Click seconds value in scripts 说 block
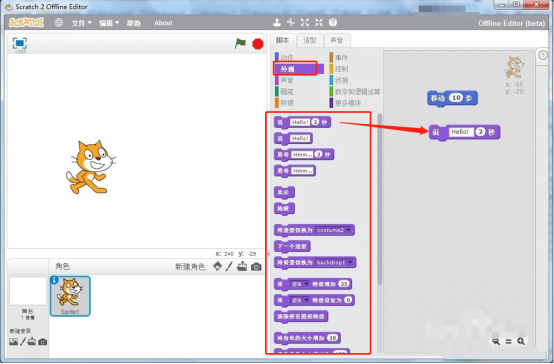 (x=480, y=132)
